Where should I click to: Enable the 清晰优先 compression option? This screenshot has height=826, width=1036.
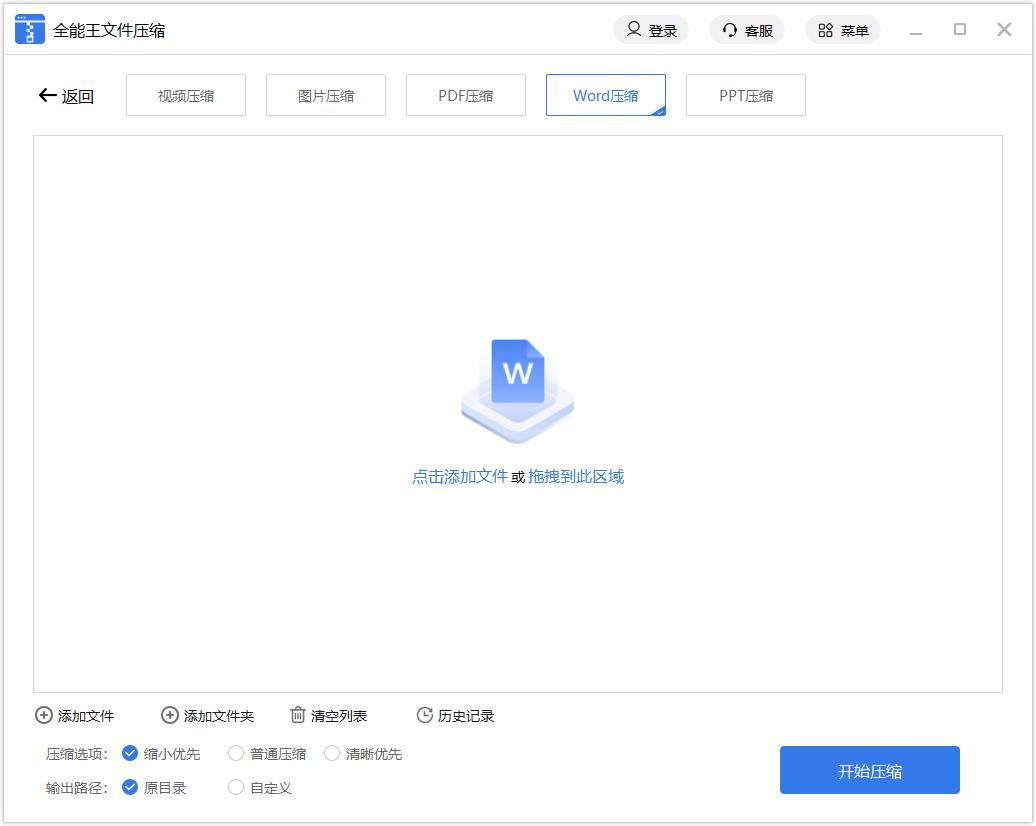coord(332,753)
